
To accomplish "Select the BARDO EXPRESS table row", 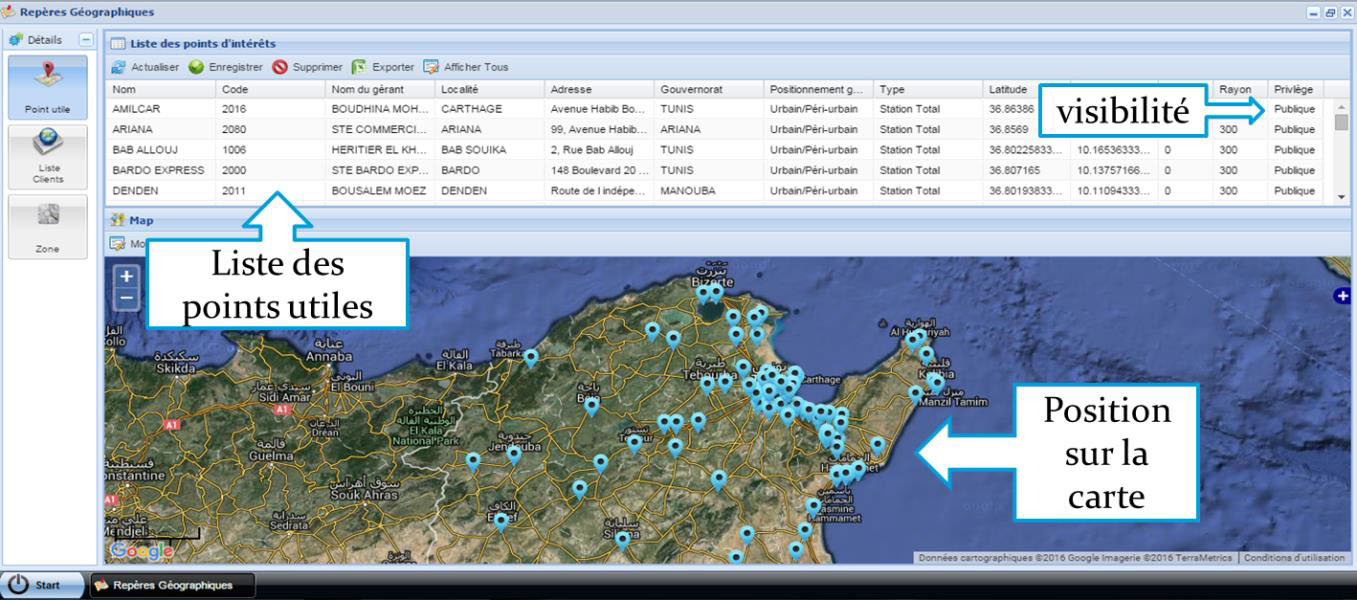I will [158, 170].
